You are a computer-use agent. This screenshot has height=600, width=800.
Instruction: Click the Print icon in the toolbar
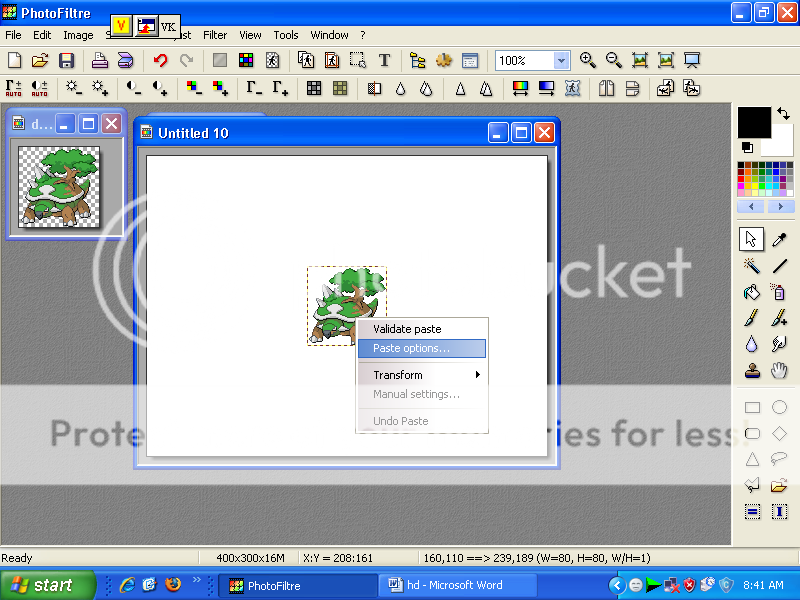tap(99, 60)
